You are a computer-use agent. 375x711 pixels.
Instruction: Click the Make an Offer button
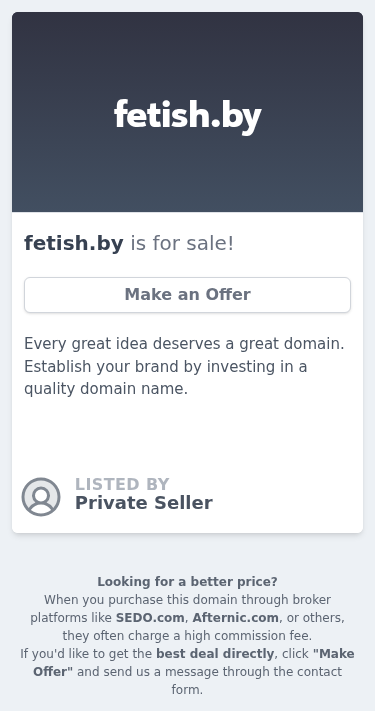(x=187, y=295)
